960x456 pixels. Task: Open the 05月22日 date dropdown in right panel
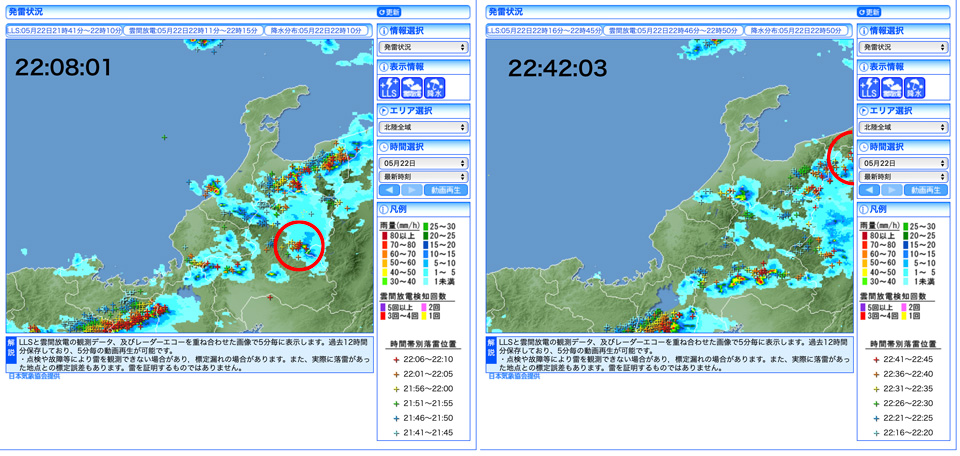pos(904,163)
